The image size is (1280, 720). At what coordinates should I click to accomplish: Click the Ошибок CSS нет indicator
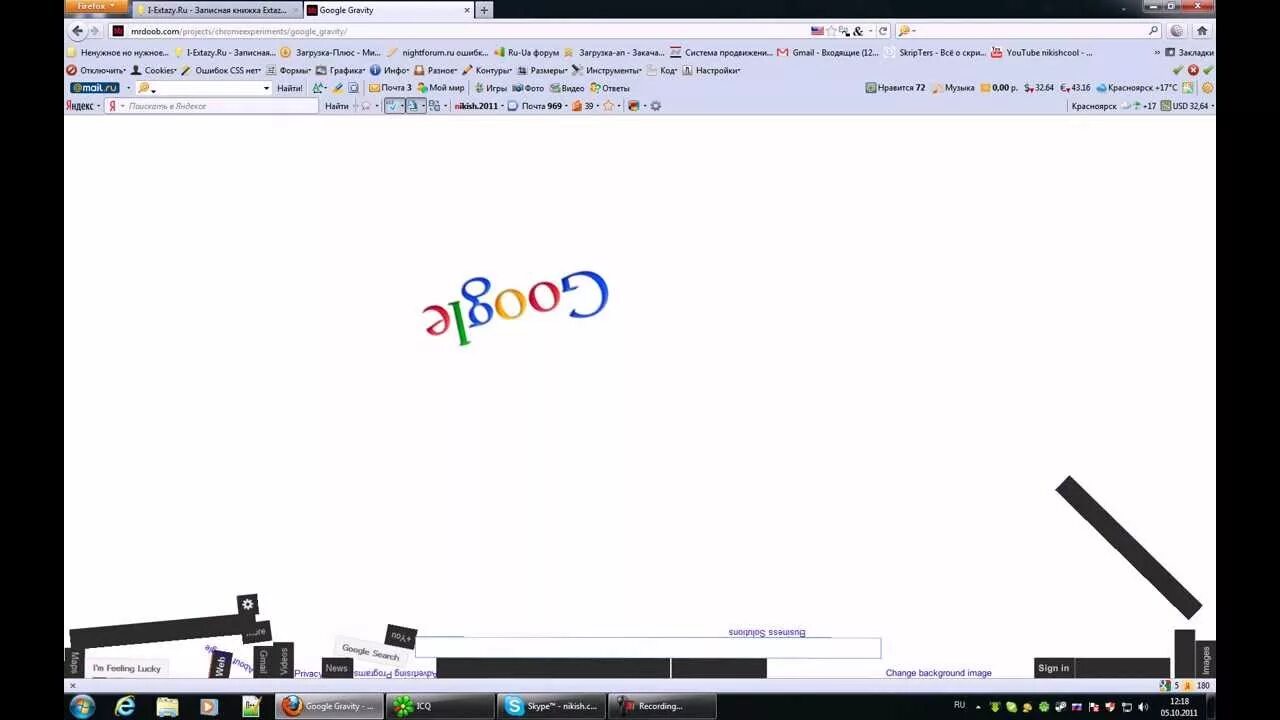click(x=221, y=71)
